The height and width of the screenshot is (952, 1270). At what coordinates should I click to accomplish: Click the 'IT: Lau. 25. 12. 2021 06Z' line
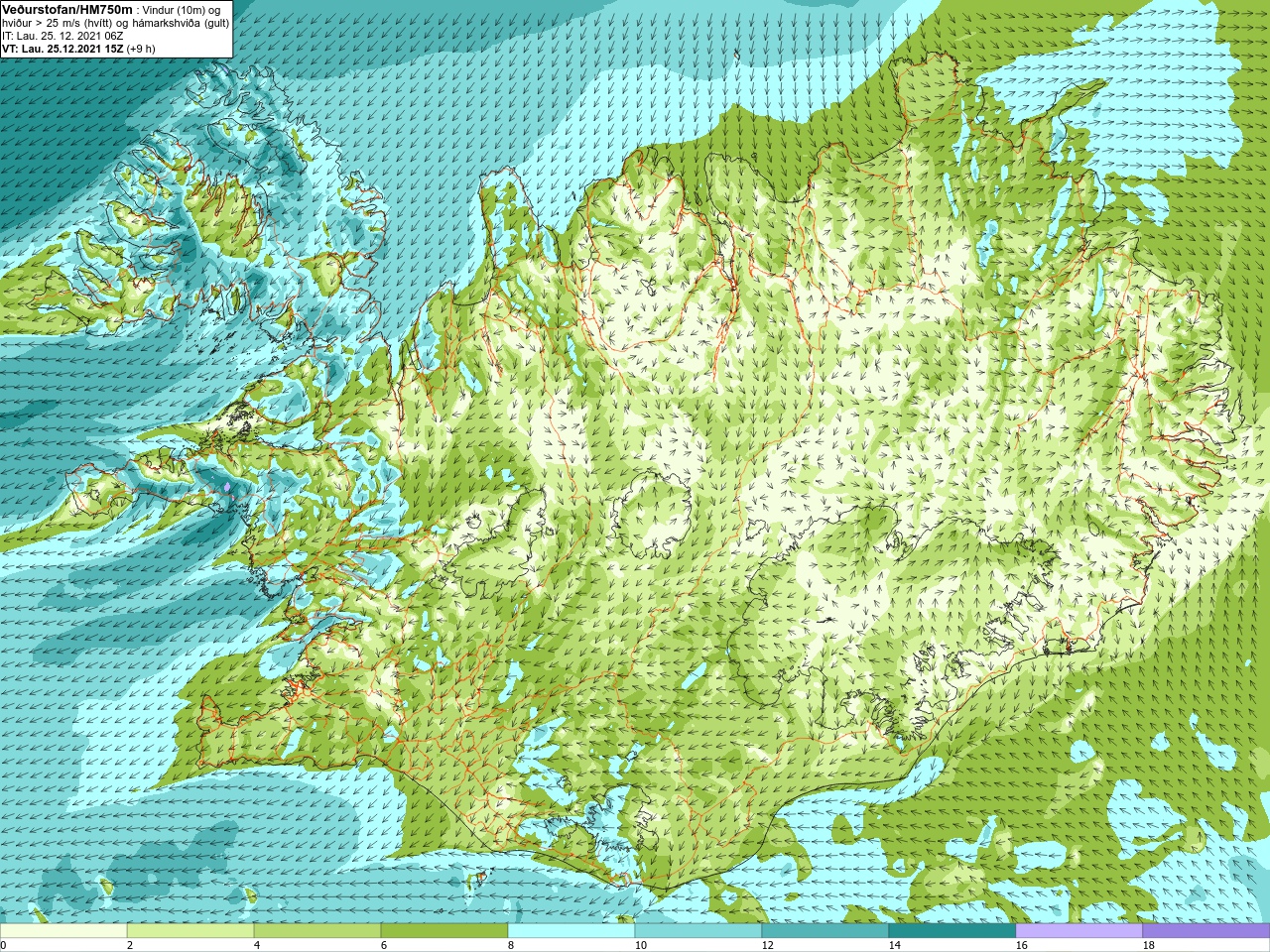click(63, 36)
